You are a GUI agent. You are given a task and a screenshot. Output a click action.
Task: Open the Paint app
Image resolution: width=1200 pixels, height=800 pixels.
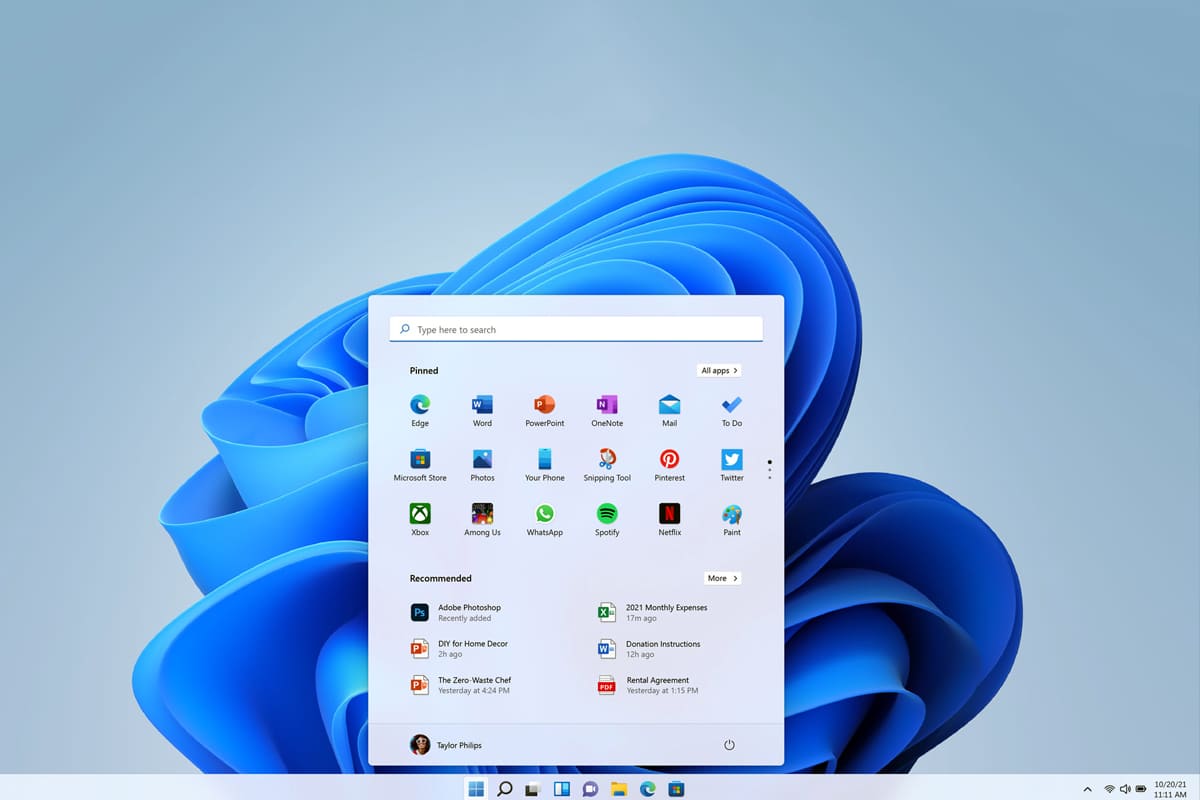(x=732, y=520)
